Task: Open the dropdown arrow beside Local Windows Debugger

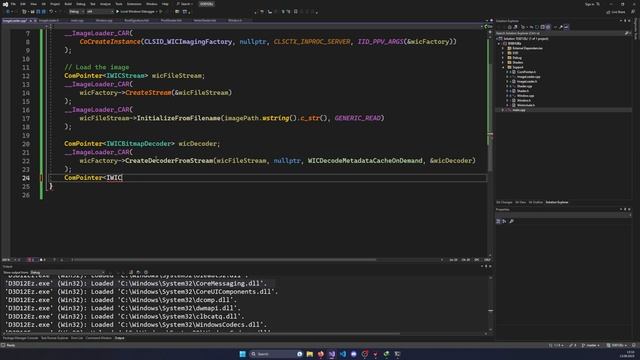Action: pos(157,12)
